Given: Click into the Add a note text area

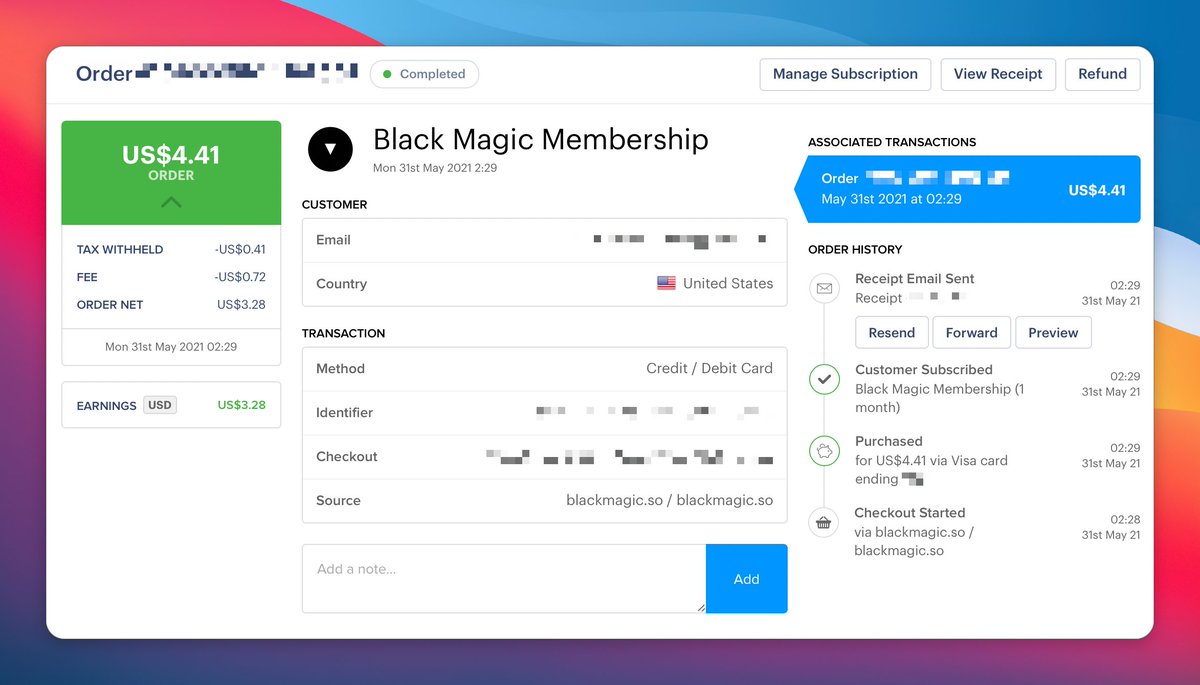Looking at the screenshot, I should point(504,579).
